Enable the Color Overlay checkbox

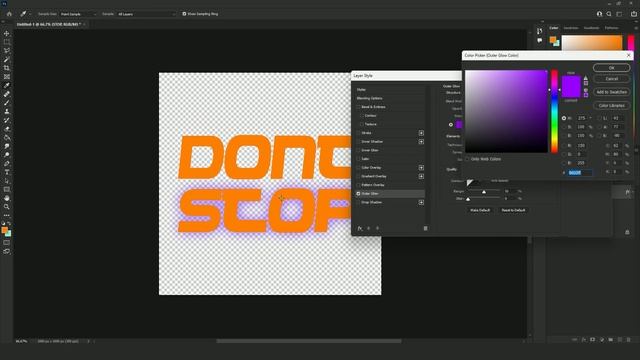click(x=358, y=168)
